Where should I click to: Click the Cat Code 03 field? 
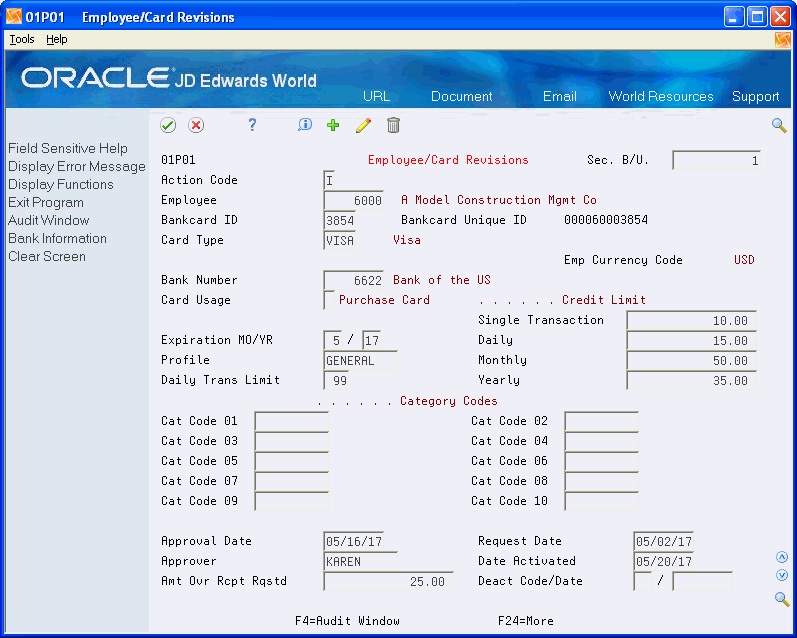292,441
